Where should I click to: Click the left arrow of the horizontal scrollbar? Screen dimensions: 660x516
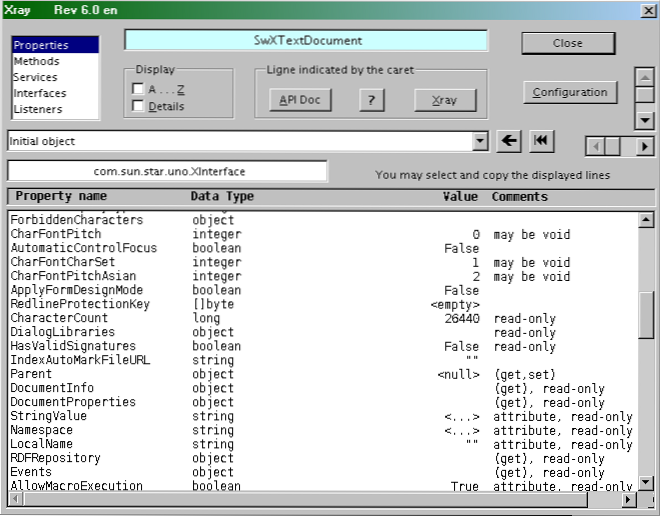[595, 146]
